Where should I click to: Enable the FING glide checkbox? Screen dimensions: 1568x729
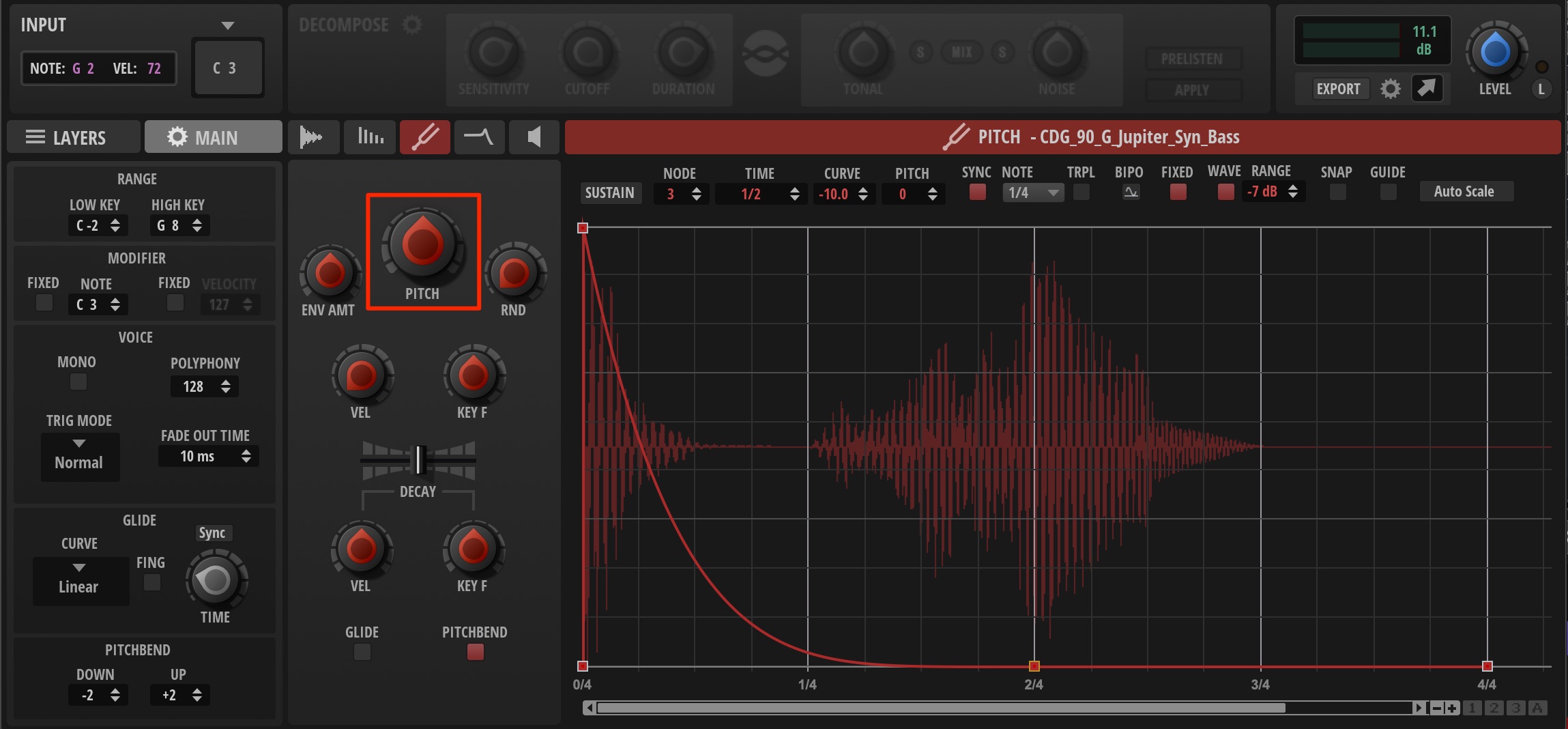[x=152, y=582]
